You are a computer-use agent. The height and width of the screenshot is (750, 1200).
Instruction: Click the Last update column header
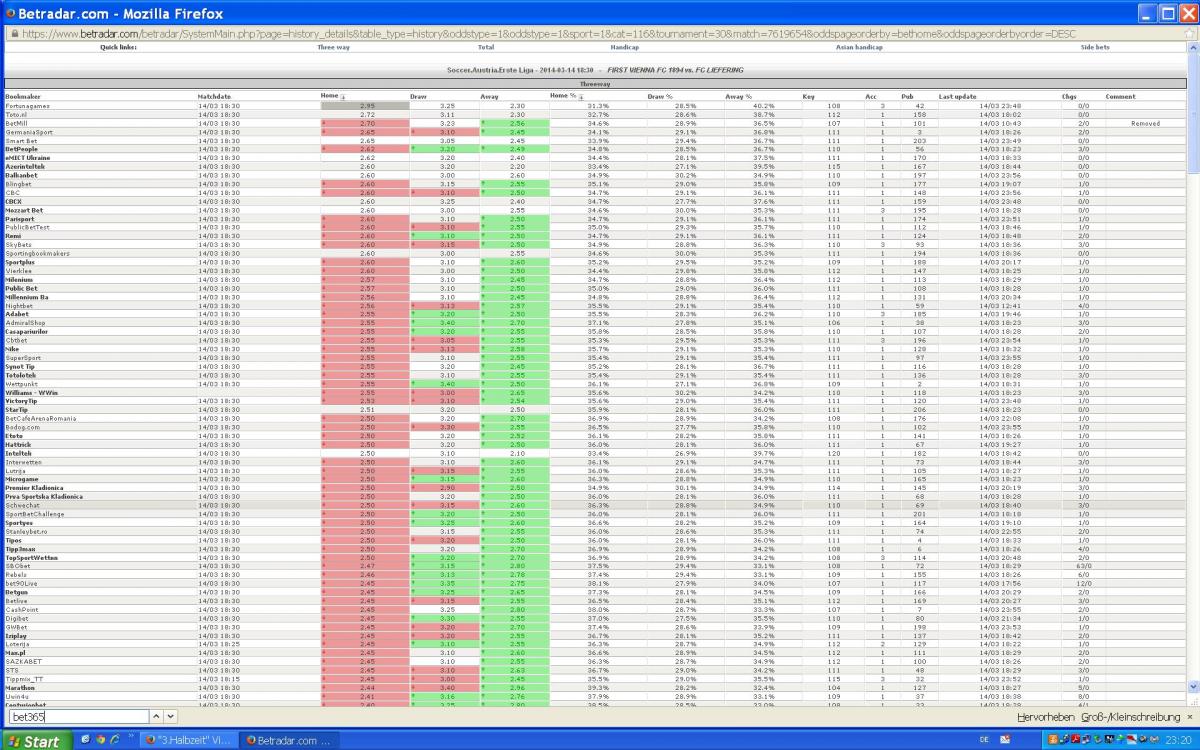point(958,97)
